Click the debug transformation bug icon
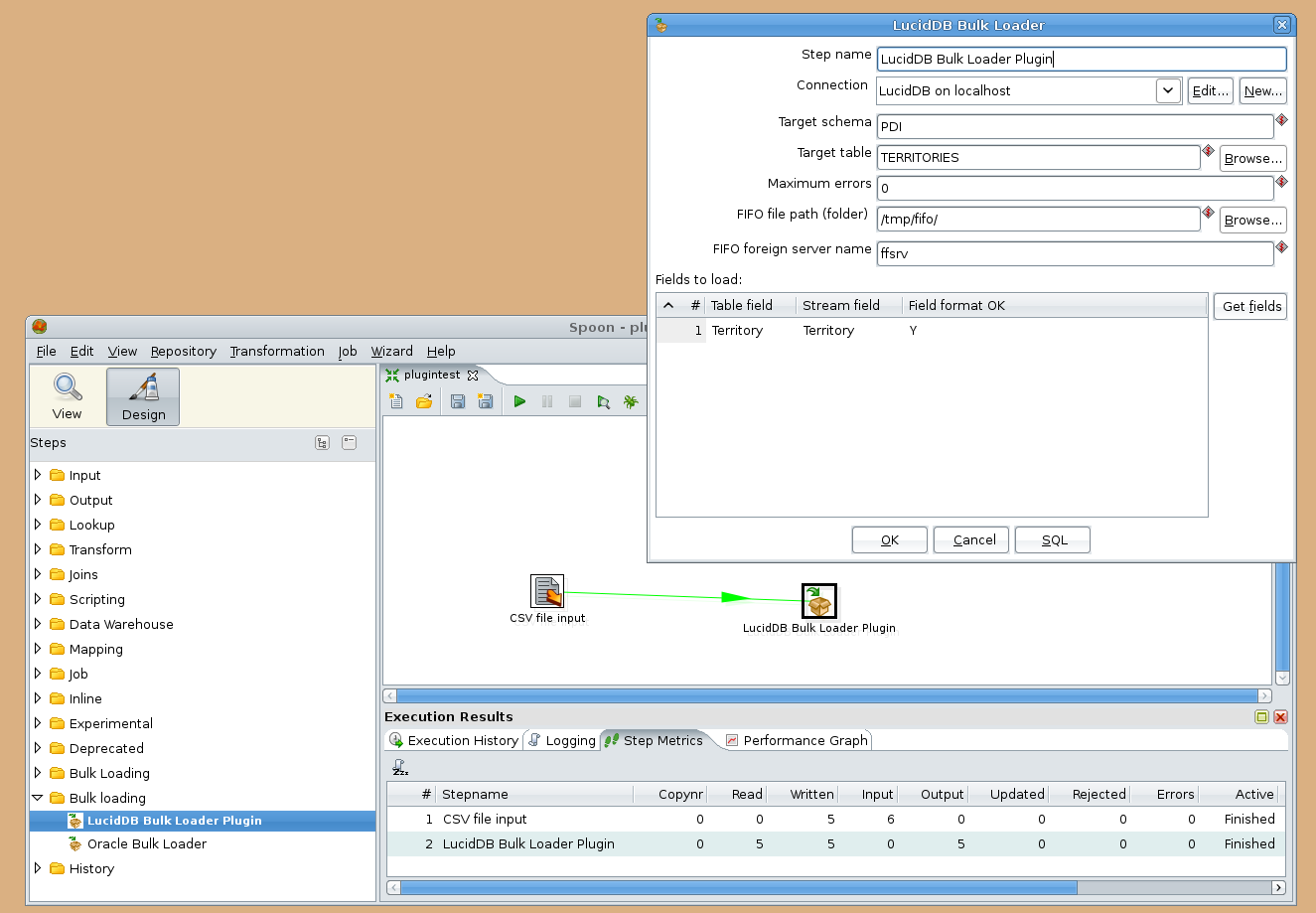1316x913 pixels. [x=630, y=401]
